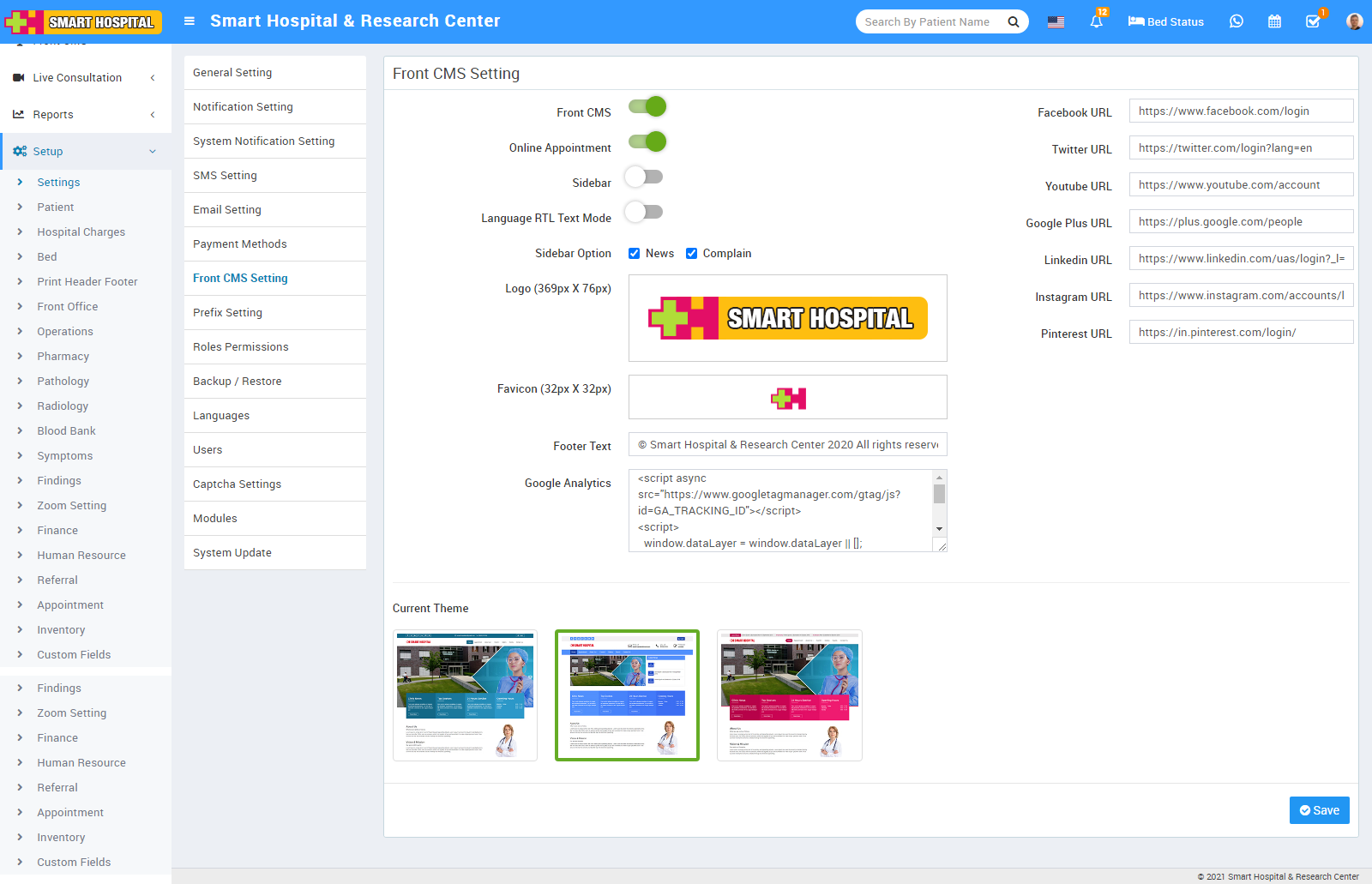Select the Front CMS Setting tab

point(275,279)
